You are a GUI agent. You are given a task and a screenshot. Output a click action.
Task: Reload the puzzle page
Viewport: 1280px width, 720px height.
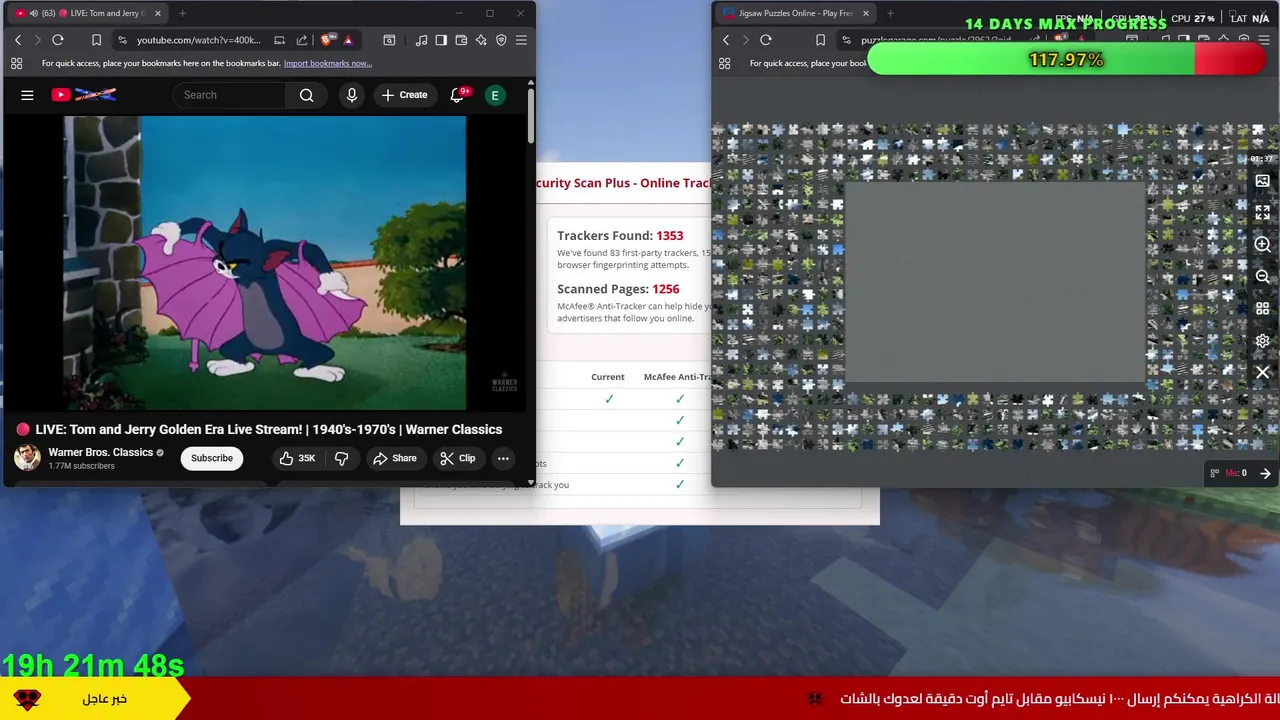tap(766, 40)
